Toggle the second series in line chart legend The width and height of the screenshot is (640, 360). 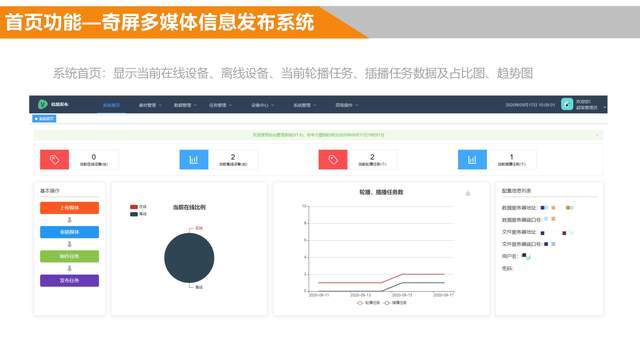coord(395,303)
